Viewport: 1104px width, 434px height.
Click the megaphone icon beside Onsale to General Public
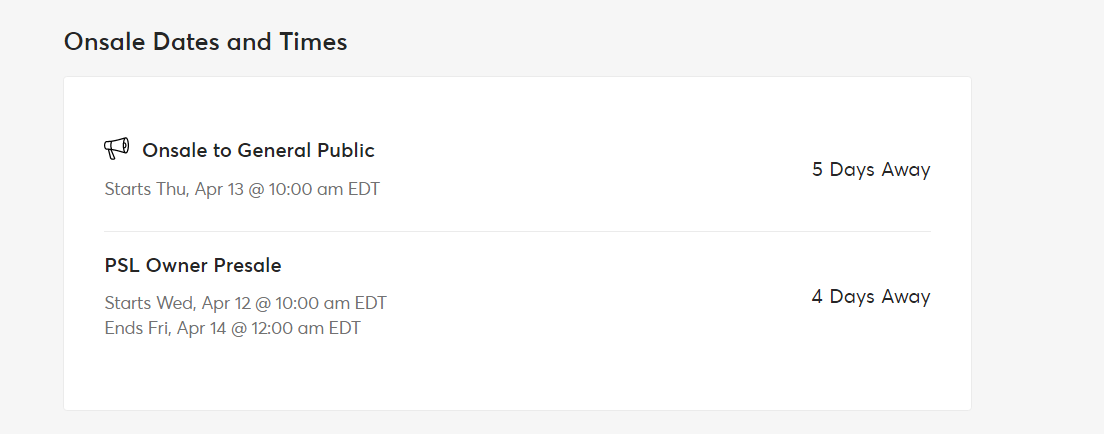[117, 149]
